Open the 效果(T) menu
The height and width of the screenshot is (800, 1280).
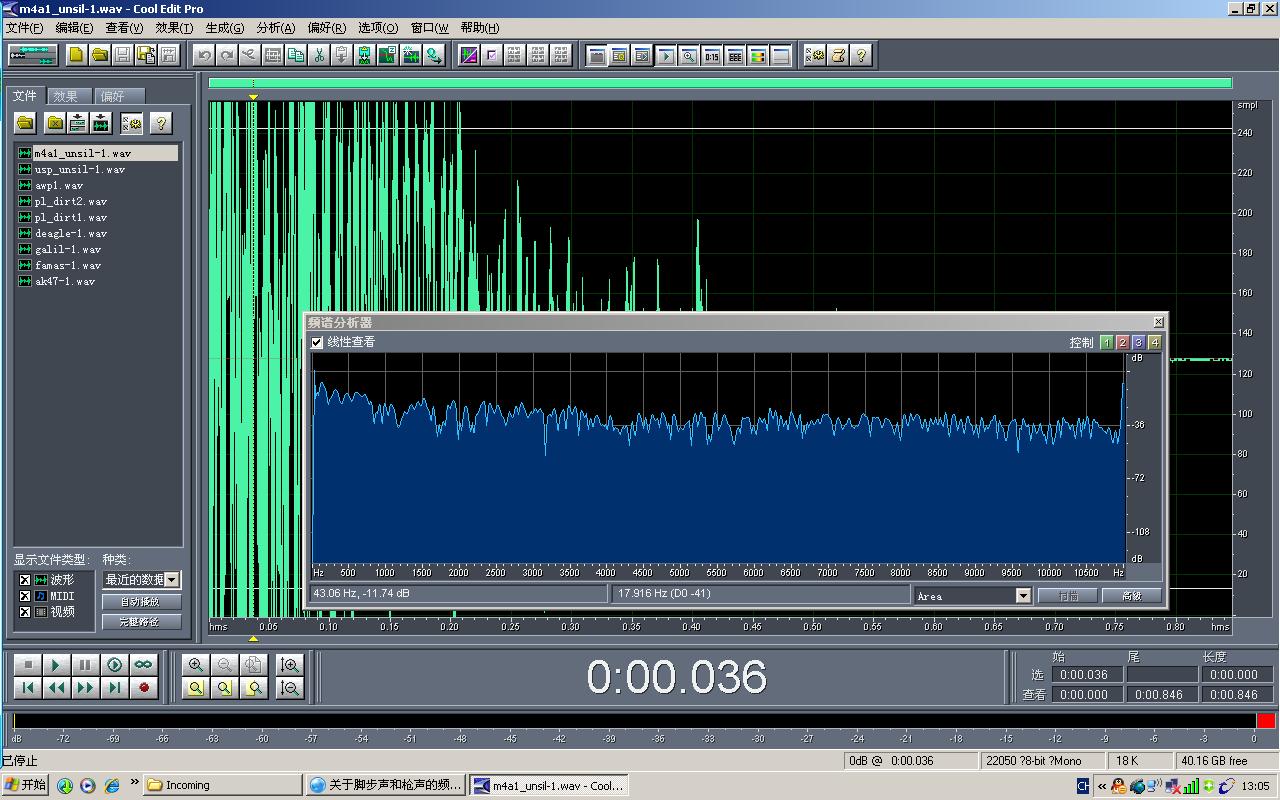tap(174, 28)
